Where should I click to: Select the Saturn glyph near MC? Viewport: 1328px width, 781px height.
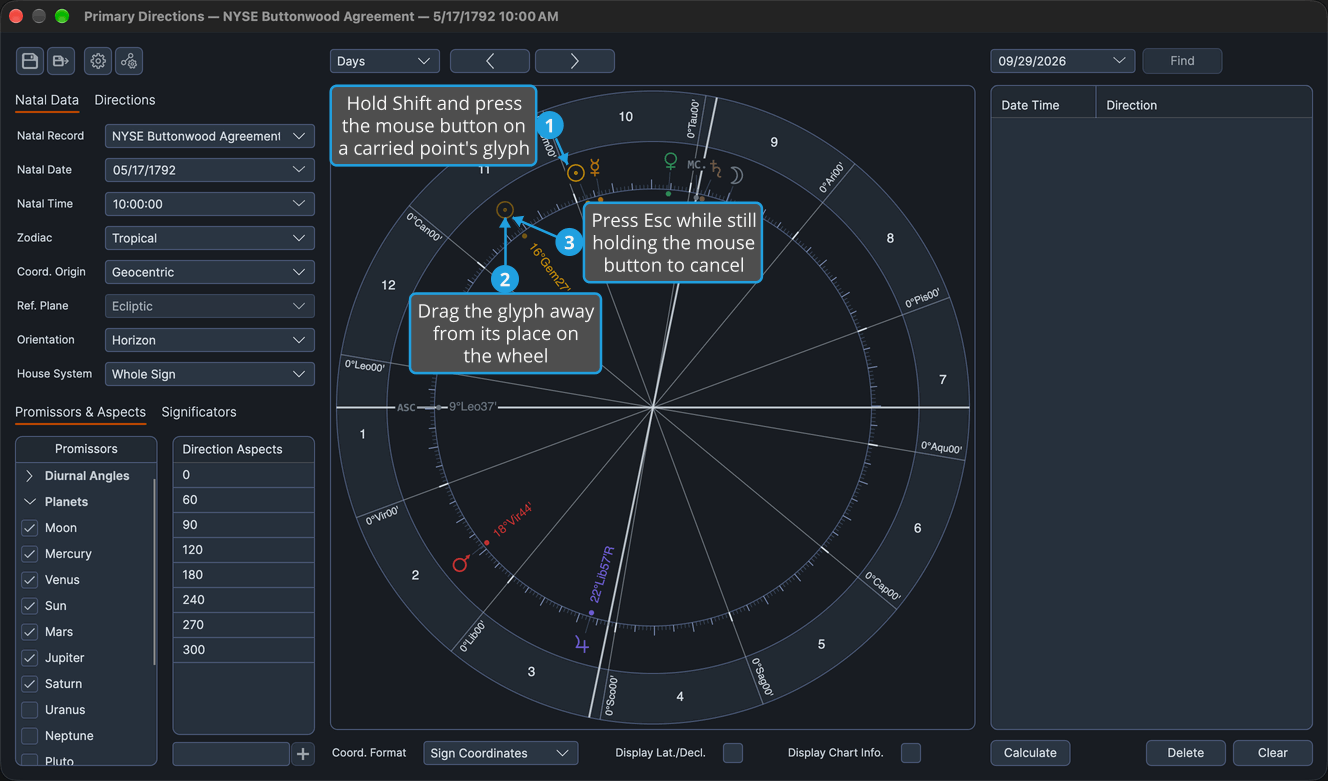[x=716, y=171]
